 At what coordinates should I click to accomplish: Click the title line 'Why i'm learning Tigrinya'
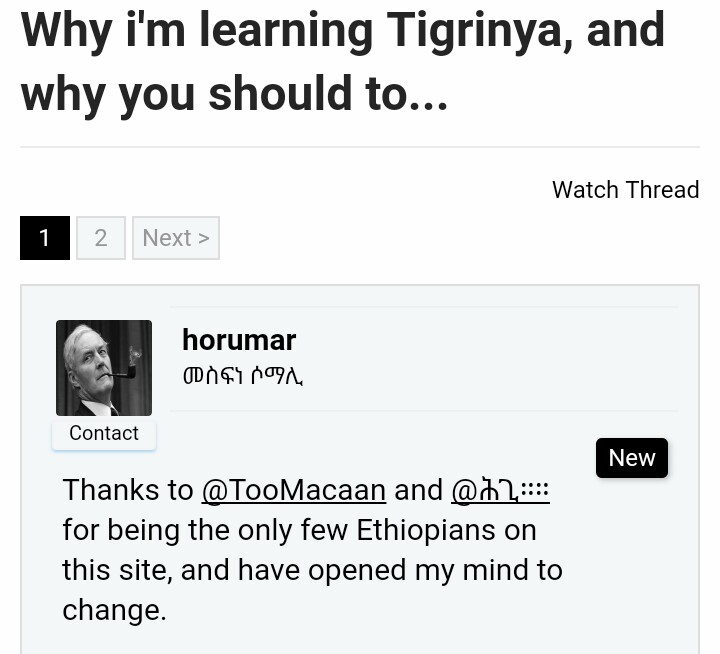click(342, 30)
